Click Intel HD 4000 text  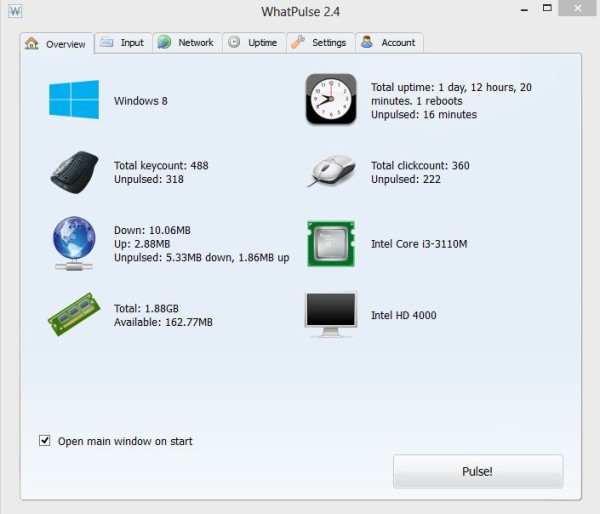point(404,315)
